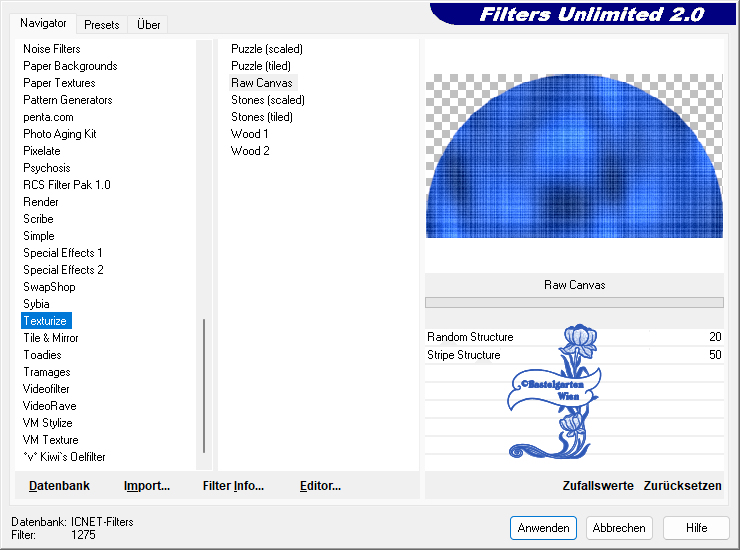740x550 pixels.
Task: Click Abbrechen to cancel
Action: pos(619,528)
